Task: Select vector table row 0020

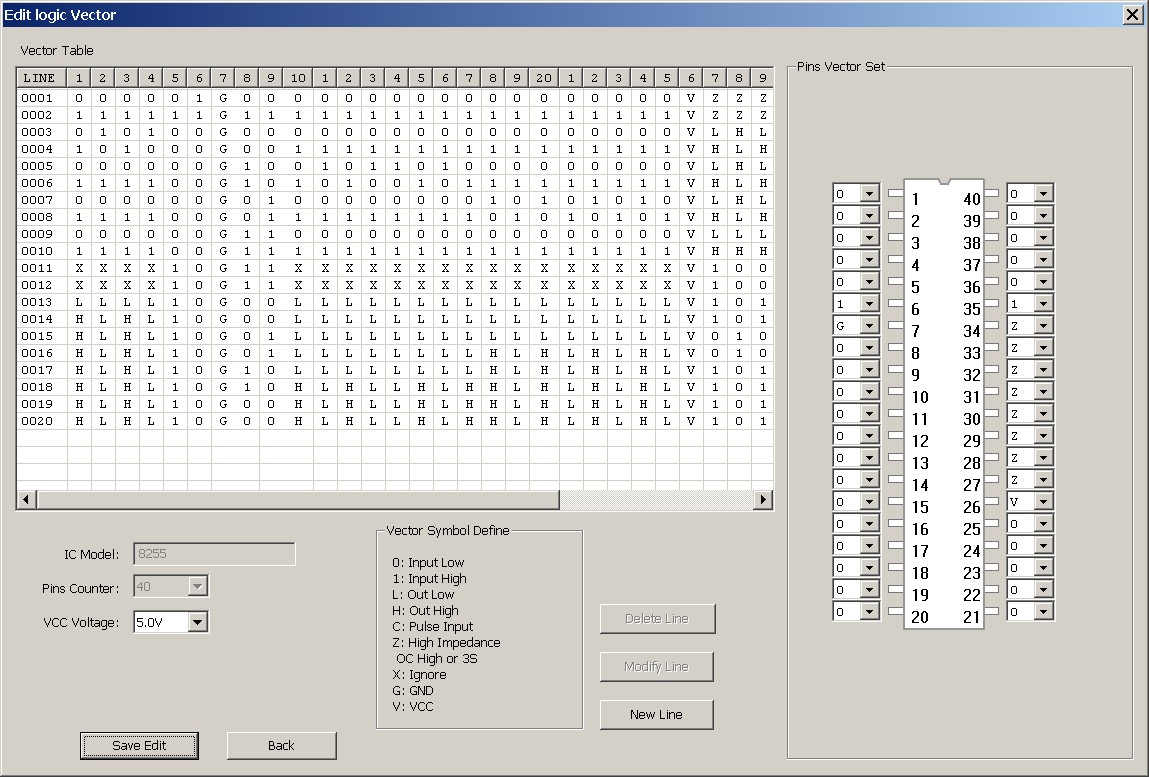Action: (38, 421)
